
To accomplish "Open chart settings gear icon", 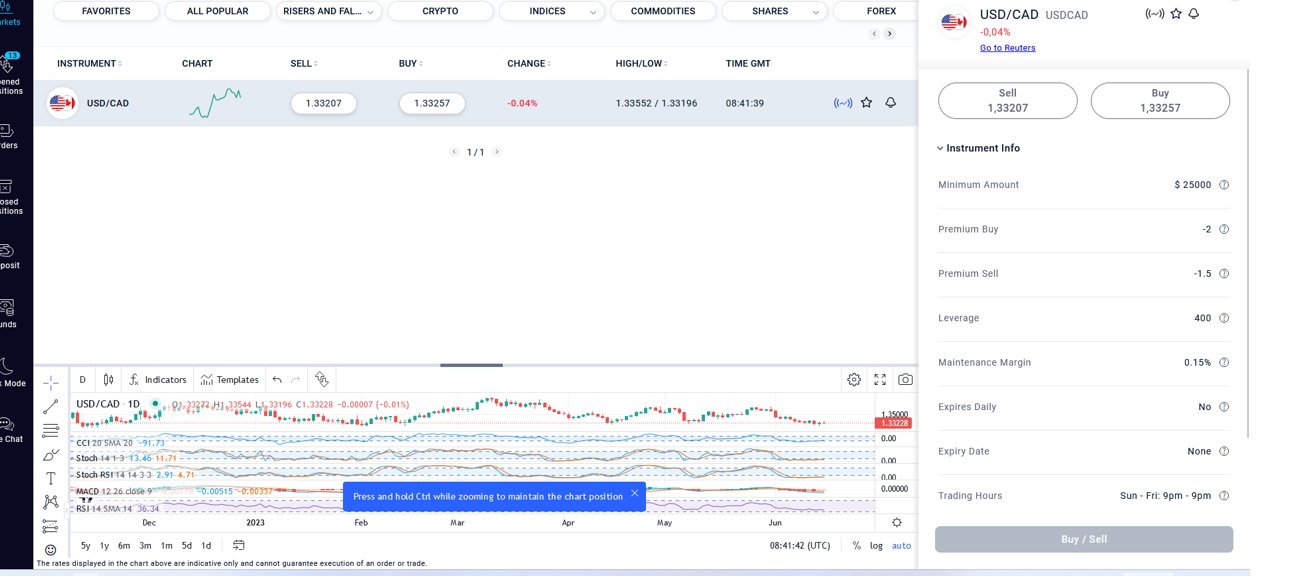I will pos(854,380).
